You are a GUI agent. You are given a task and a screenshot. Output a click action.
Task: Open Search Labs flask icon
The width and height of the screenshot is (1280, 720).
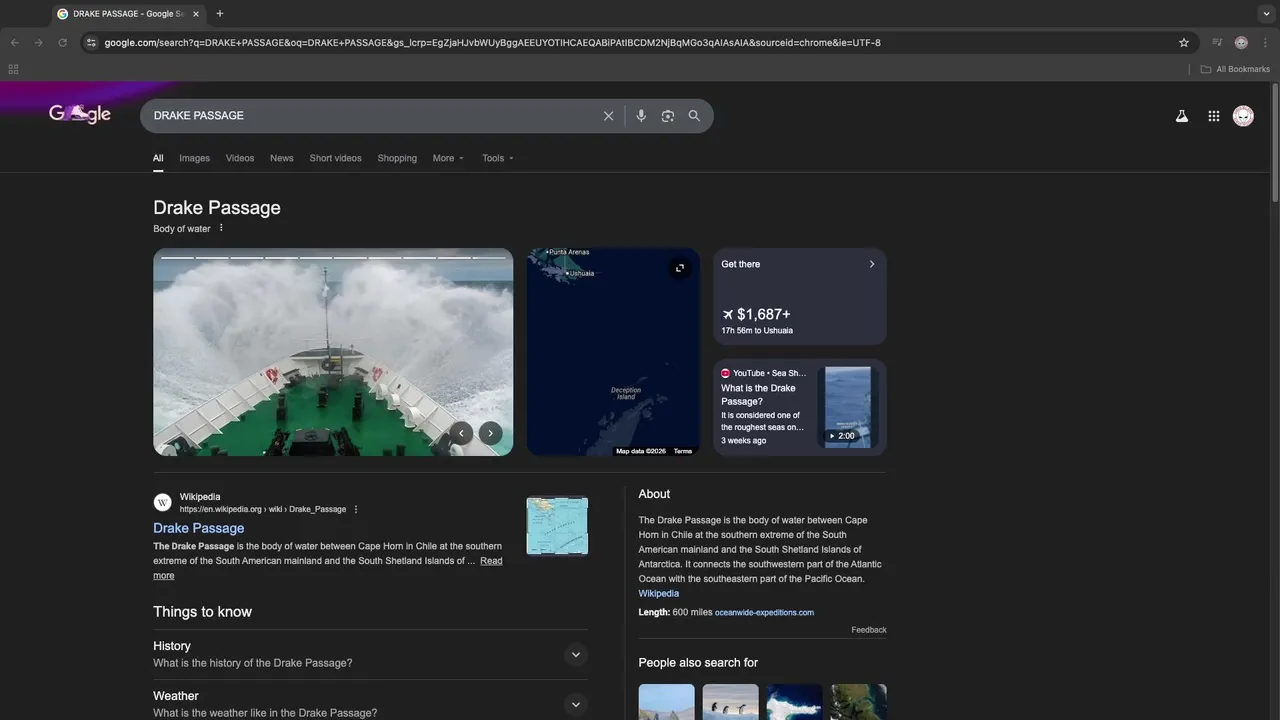pos(1182,116)
